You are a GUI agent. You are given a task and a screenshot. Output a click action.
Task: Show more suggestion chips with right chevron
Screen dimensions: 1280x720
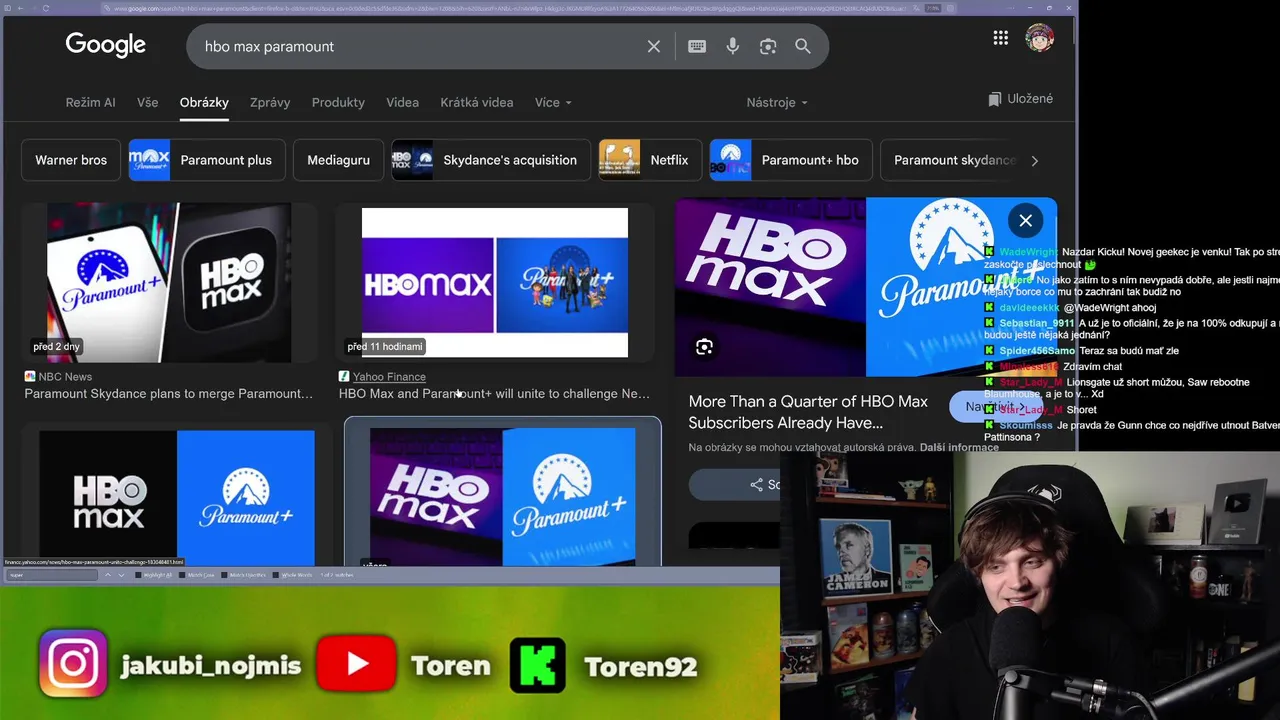point(1034,160)
